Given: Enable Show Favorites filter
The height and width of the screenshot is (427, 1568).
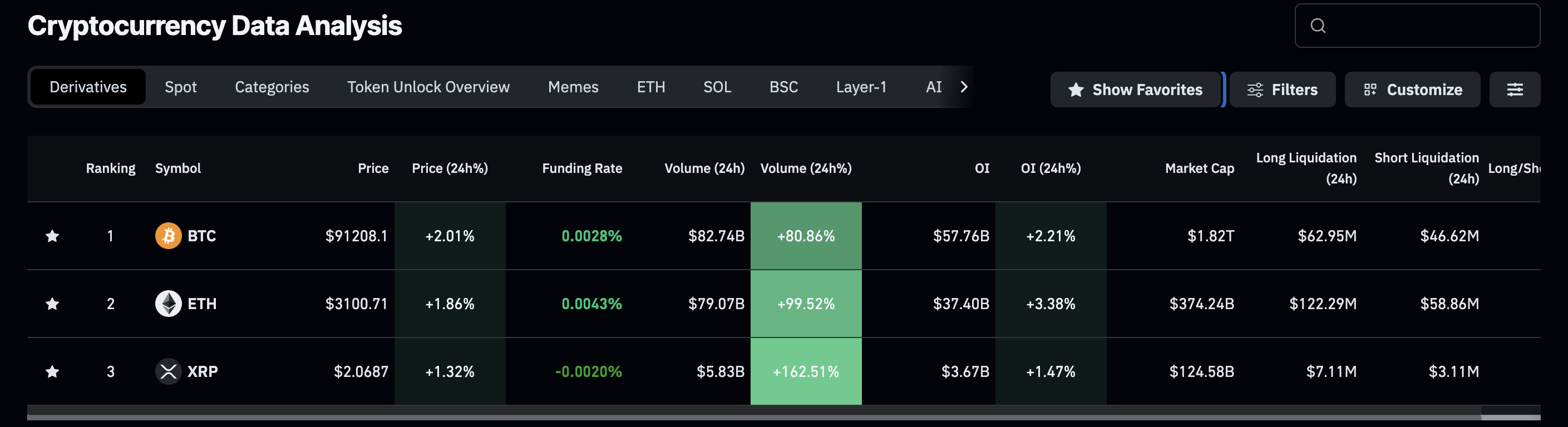Looking at the screenshot, I should pos(1135,90).
